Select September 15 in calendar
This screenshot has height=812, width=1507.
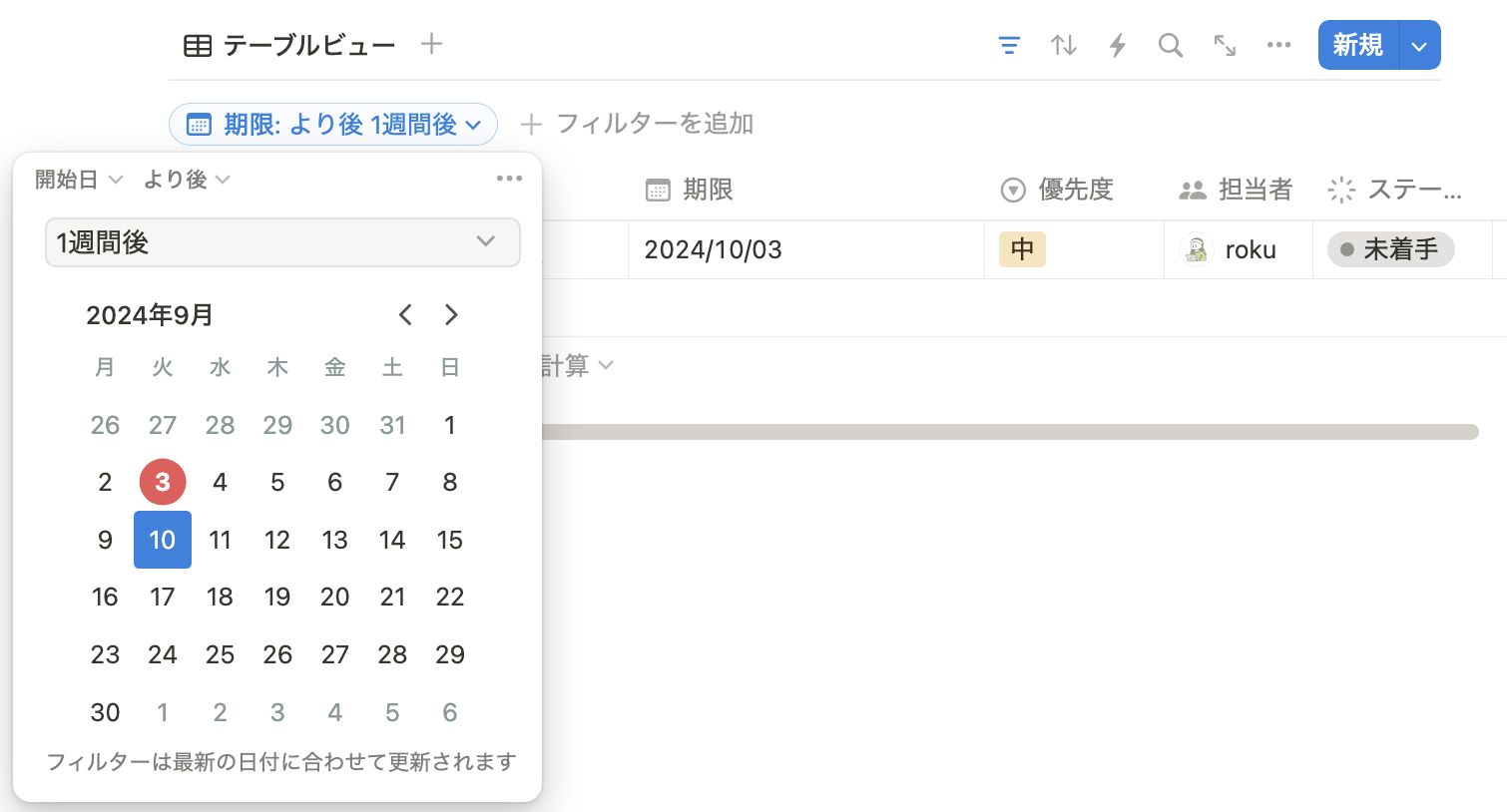pyautogui.click(x=450, y=540)
